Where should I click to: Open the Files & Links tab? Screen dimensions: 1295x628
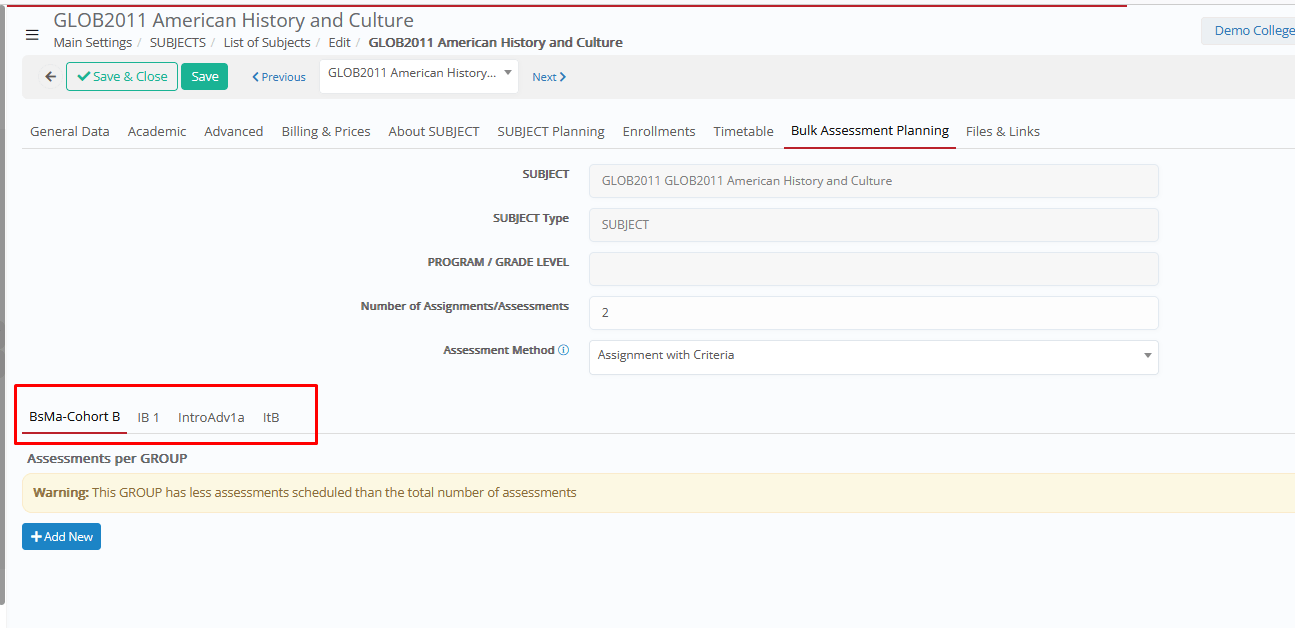(1002, 132)
